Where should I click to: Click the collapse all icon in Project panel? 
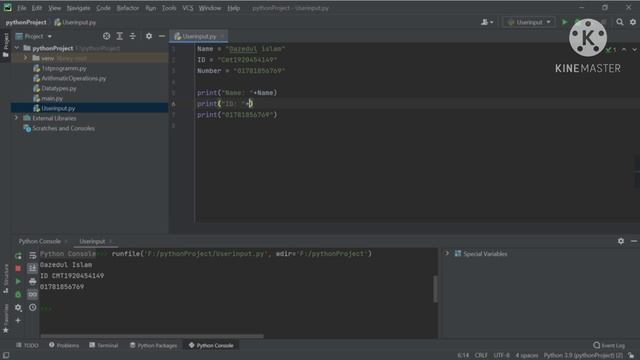tap(133, 36)
